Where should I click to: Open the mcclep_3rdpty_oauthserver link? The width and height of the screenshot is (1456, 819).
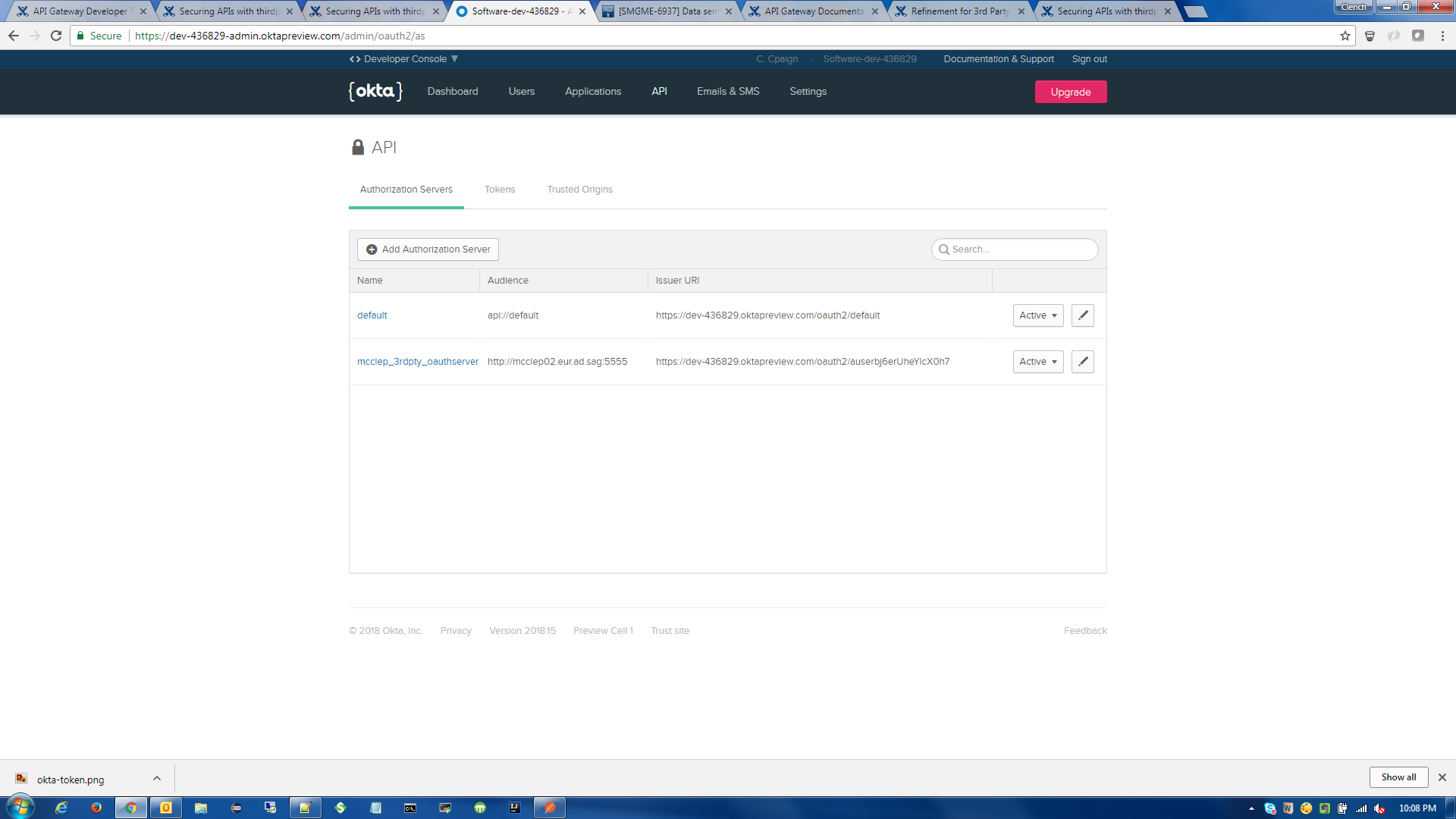417,362
